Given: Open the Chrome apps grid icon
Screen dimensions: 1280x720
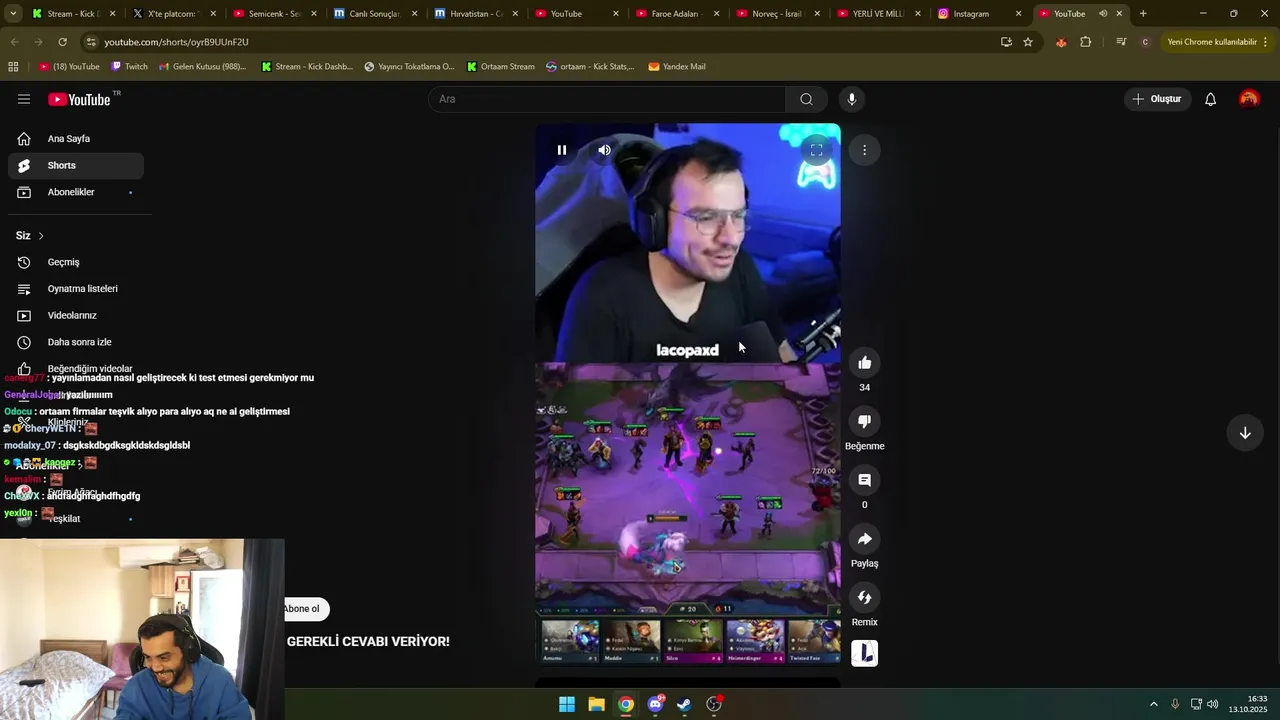Looking at the screenshot, I should pyautogui.click(x=13, y=66).
